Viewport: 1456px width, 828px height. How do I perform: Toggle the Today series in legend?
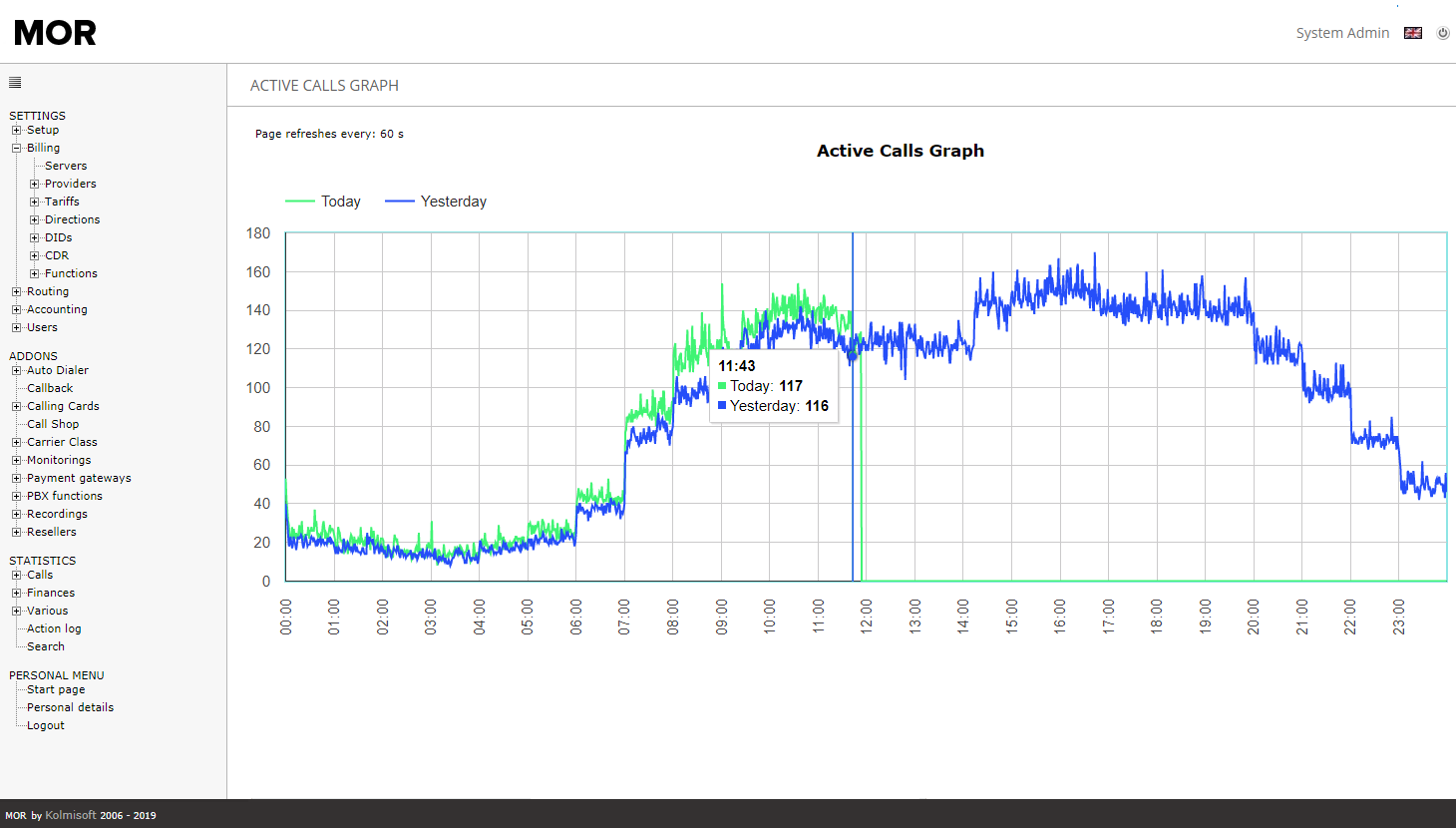[x=323, y=202]
